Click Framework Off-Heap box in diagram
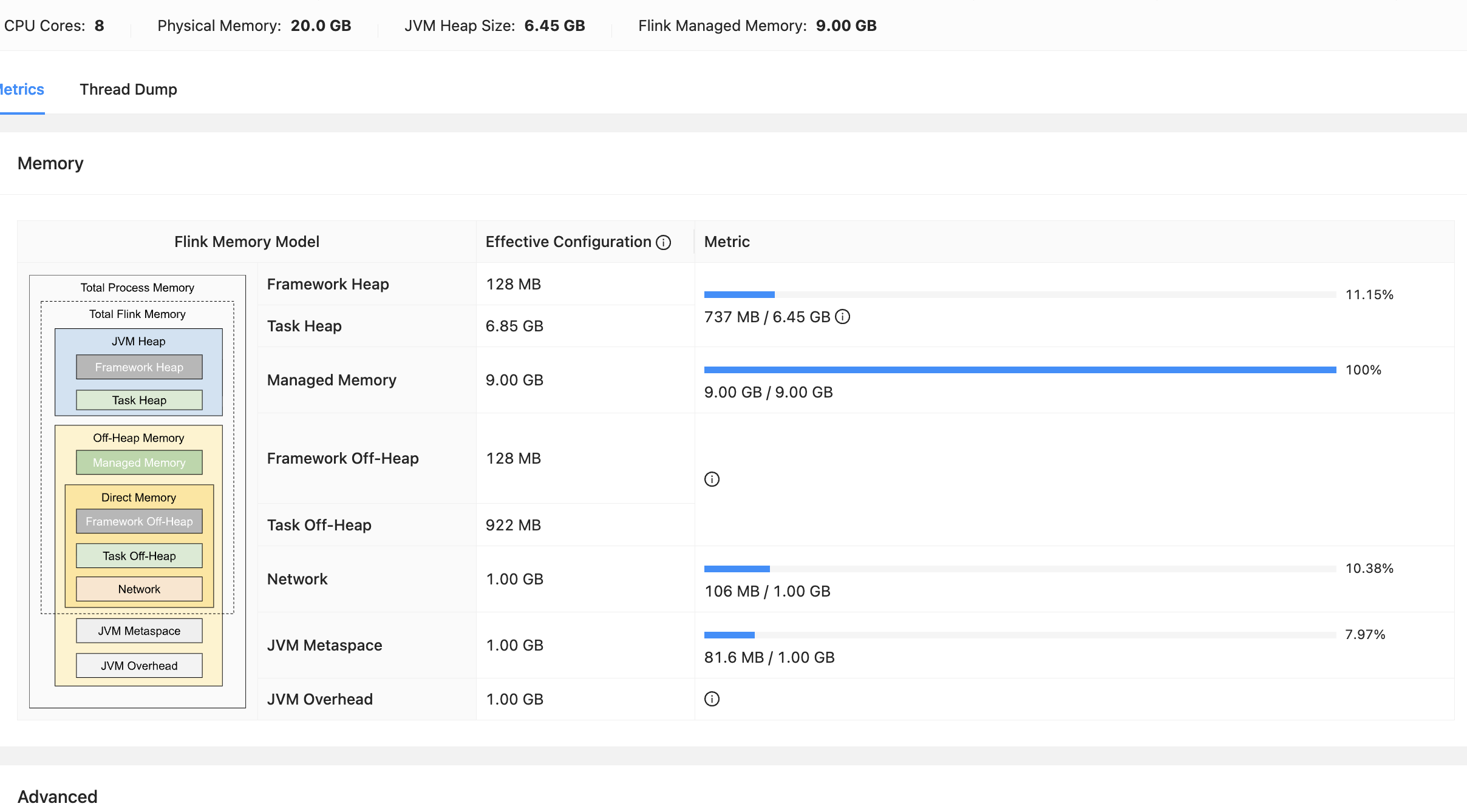 pos(139,522)
